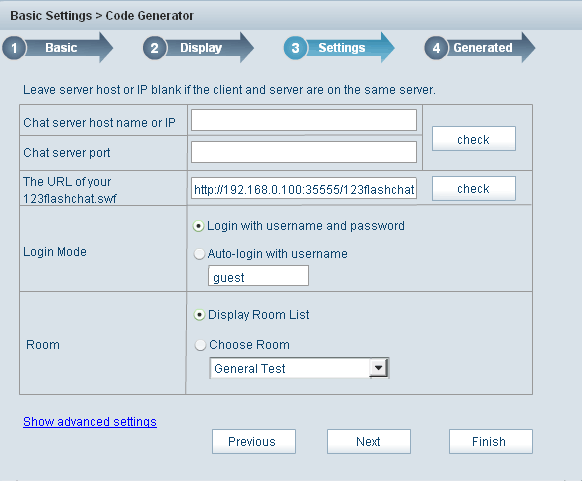Go to step 1 Basic circle icon

[14, 48]
